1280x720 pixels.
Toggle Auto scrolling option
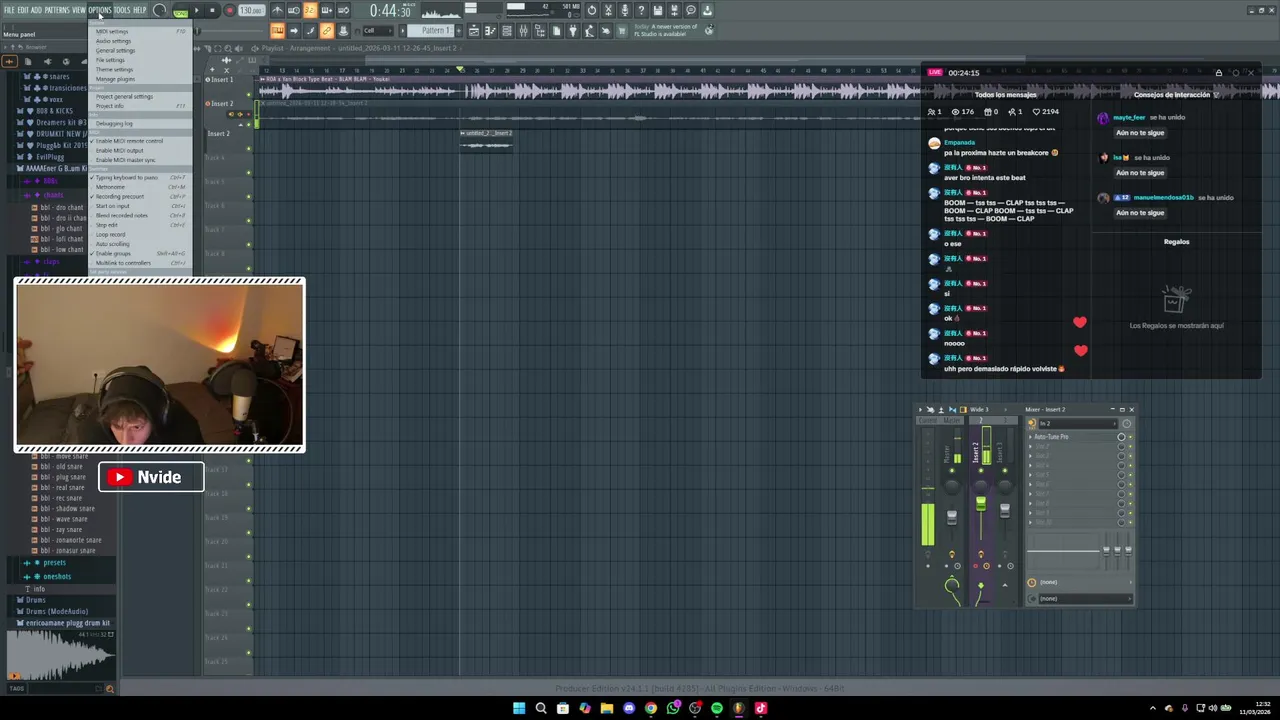140,244
